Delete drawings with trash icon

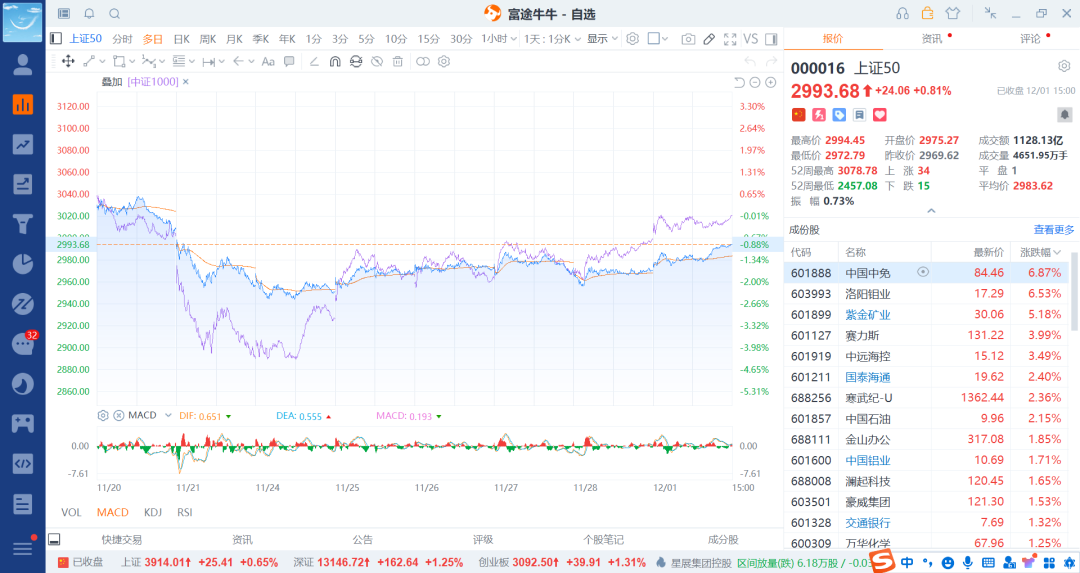(x=397, y=61)
